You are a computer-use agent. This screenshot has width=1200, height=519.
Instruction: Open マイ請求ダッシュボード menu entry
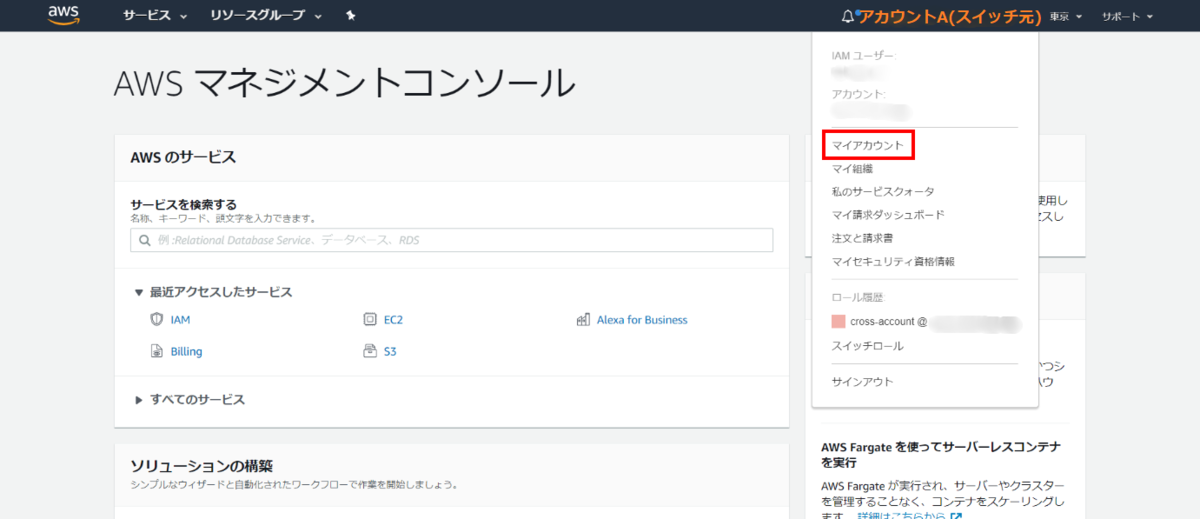pos(888,215)
